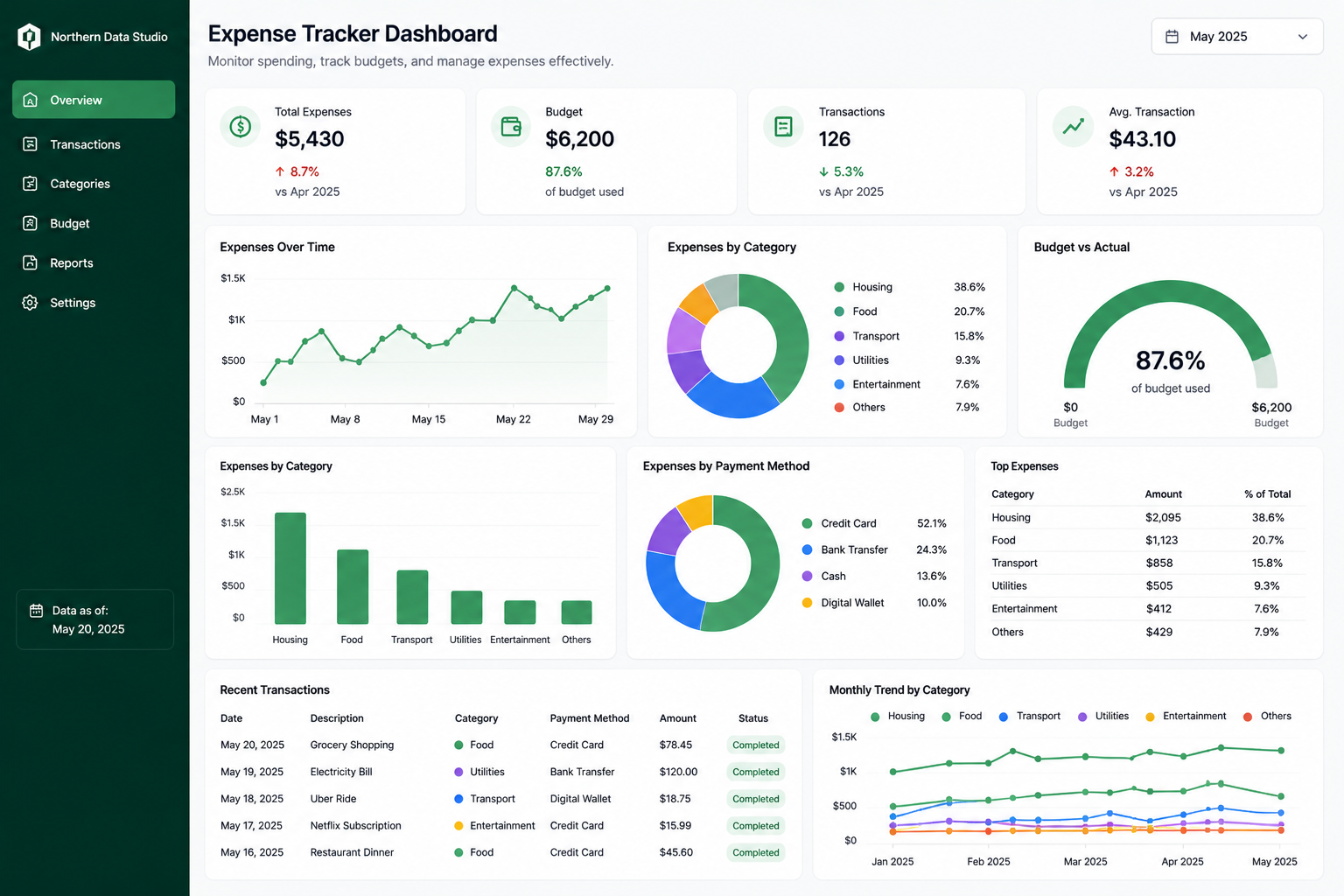Open the May 2025 month dropdown

[1237, 37]
